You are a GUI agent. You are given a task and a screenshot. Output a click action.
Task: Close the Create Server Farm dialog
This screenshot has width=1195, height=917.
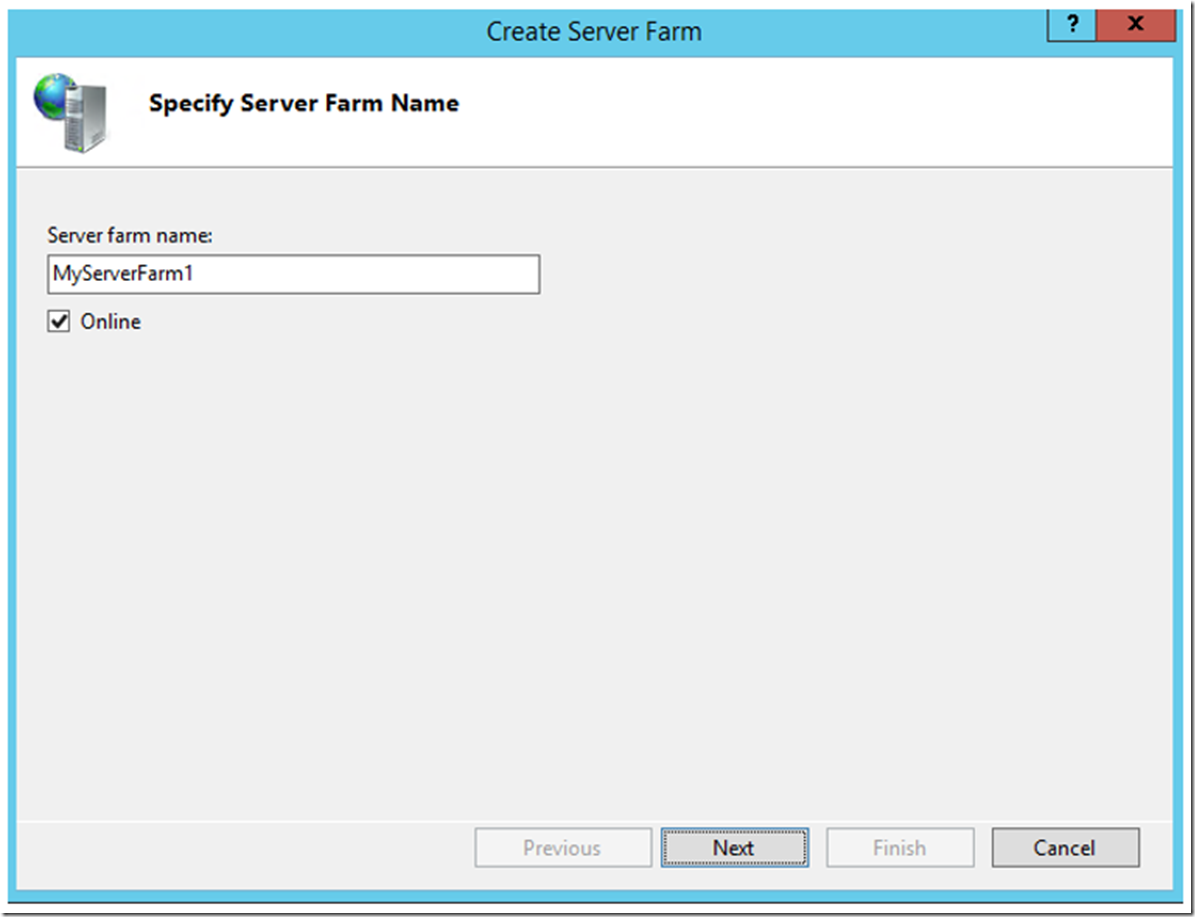[x=1136, y=24]
